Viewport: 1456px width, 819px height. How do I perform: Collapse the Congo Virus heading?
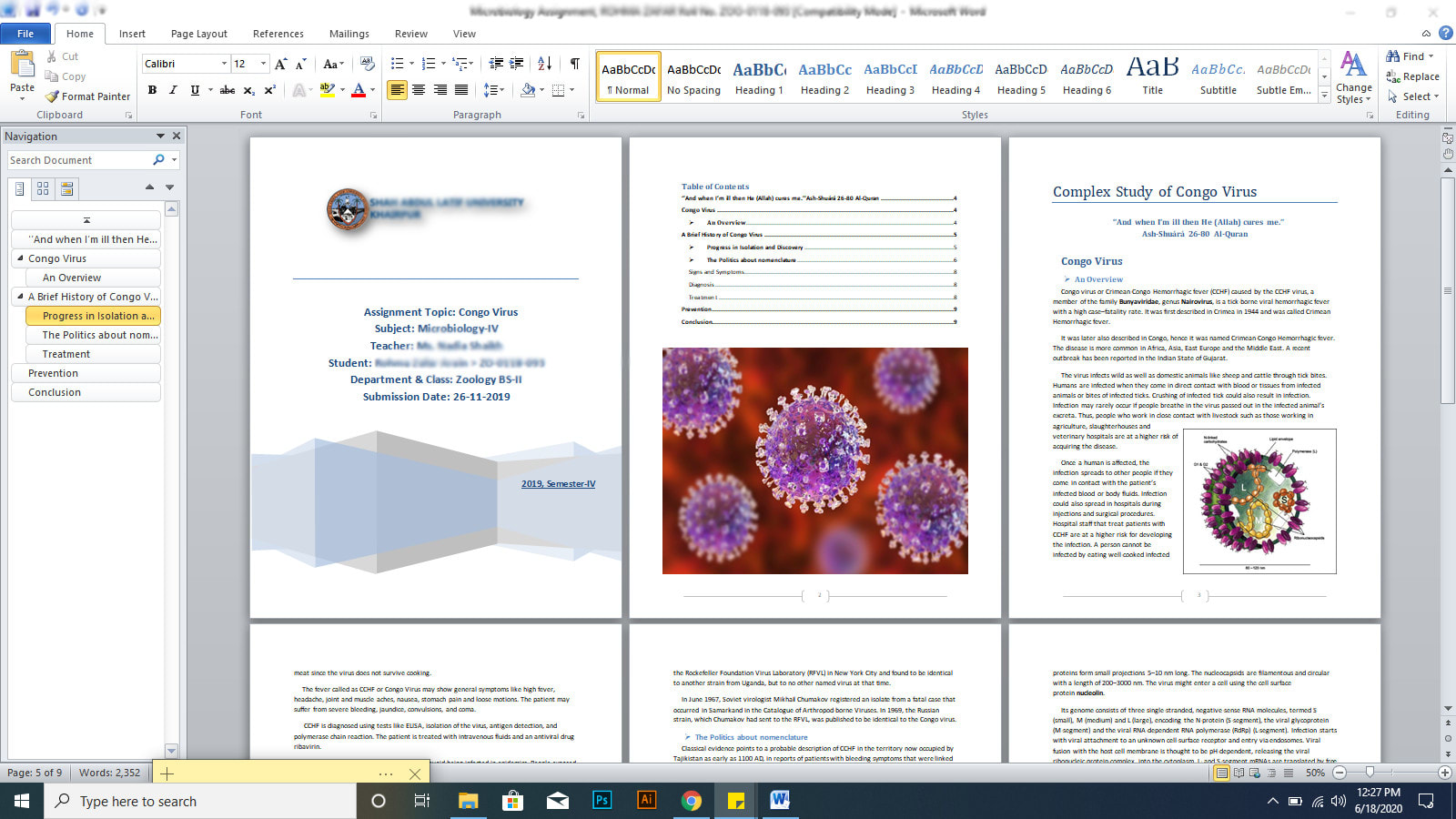20,258
